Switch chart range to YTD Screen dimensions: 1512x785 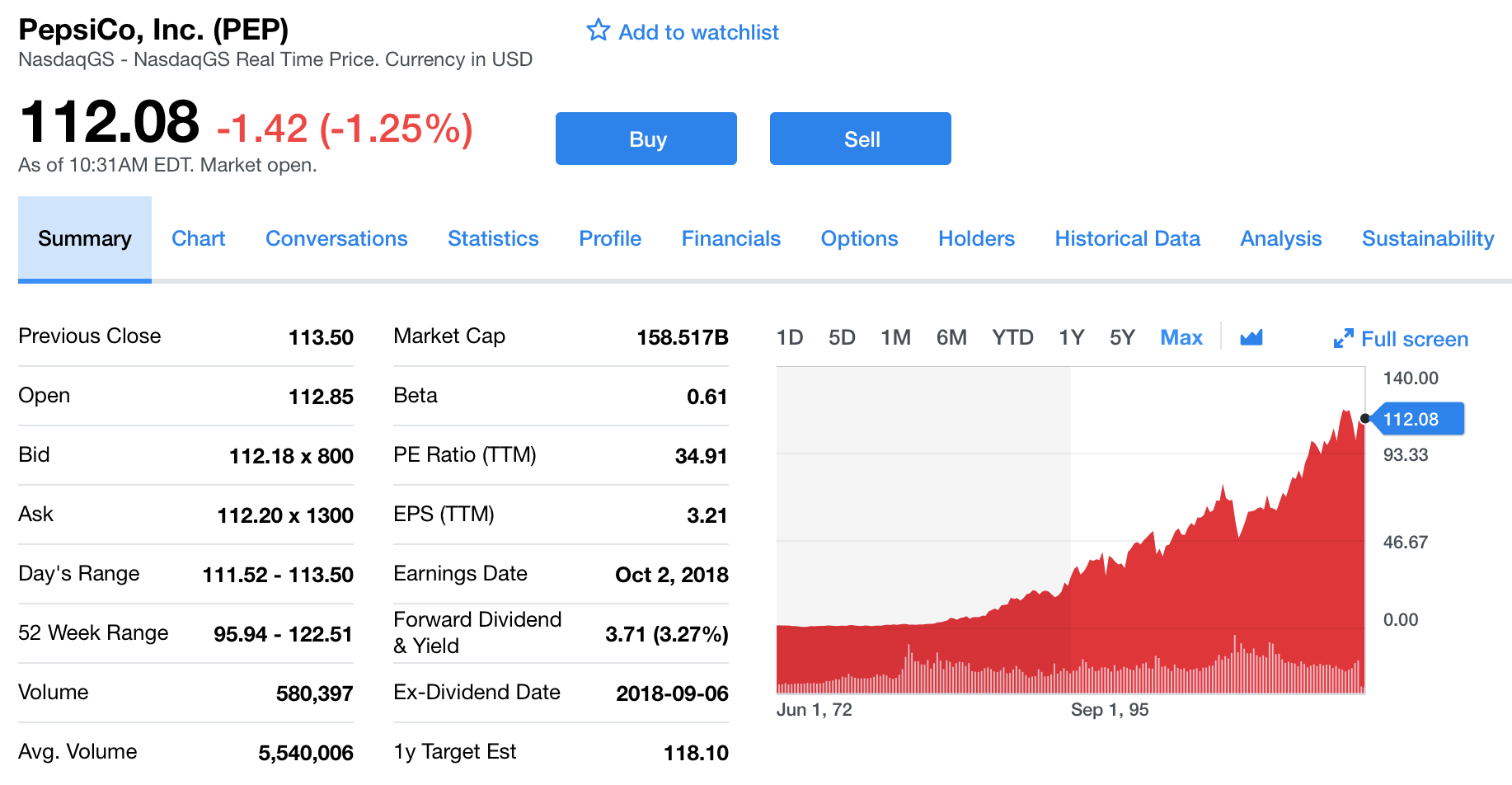coord(1012,337)
